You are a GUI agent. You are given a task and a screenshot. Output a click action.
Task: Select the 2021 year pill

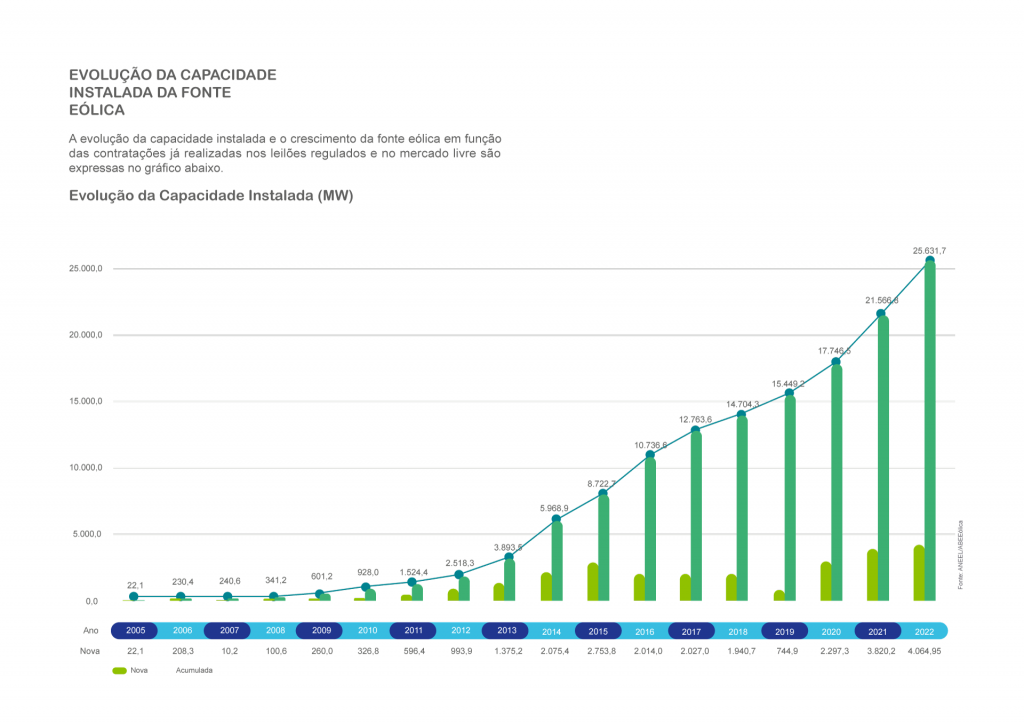tap(879, 631)
